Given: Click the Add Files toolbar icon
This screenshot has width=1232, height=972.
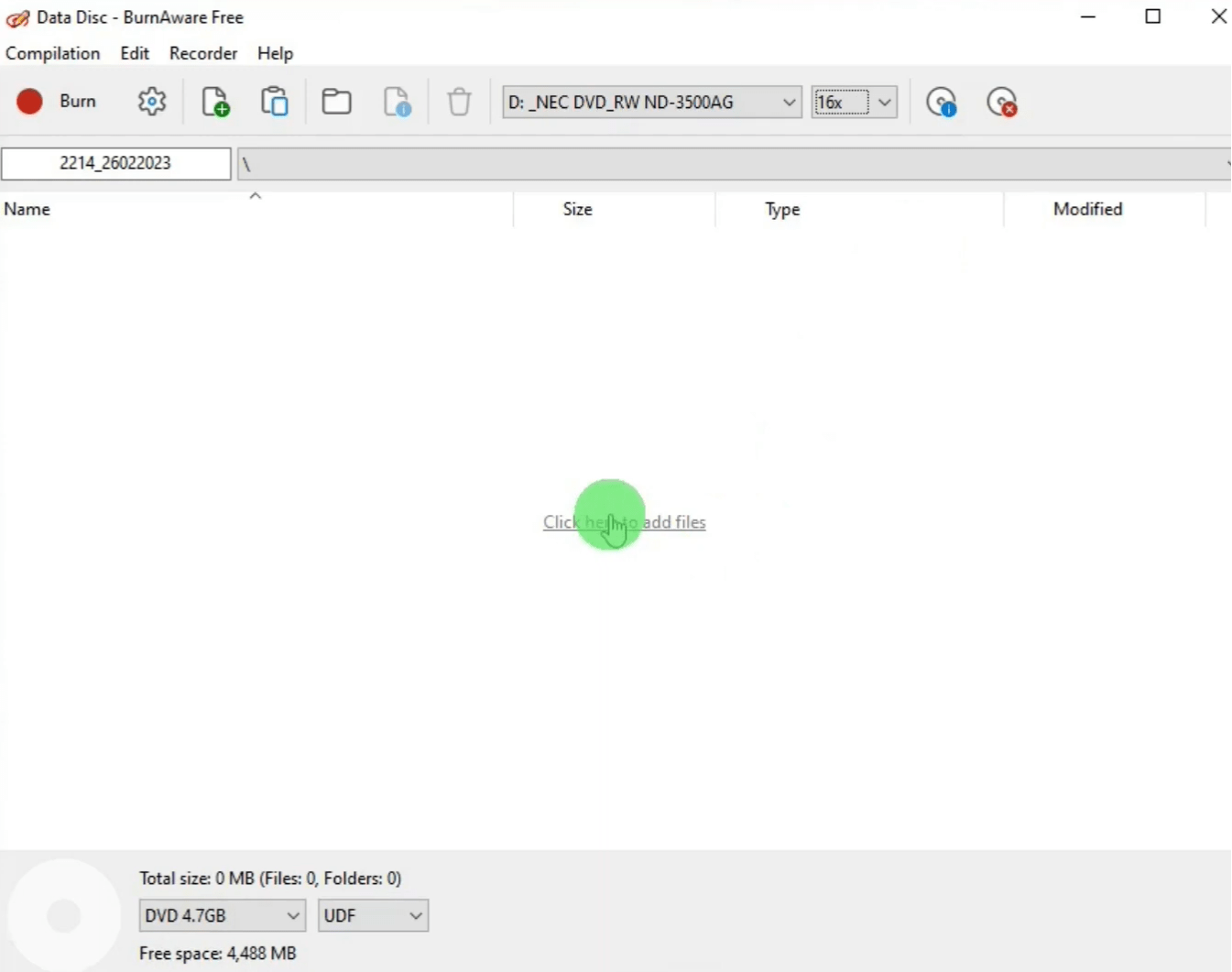Looking at the screenshot, I should point(215,102).
